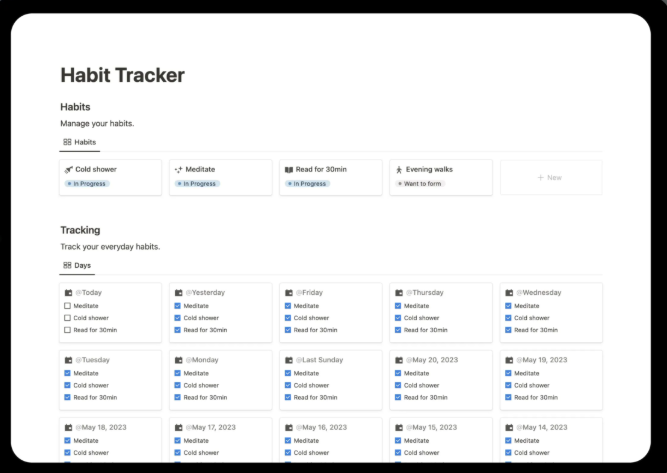Screen dimensions: 667x473
Task: Click the Evening walks walking icon
Action: (398, 170)
